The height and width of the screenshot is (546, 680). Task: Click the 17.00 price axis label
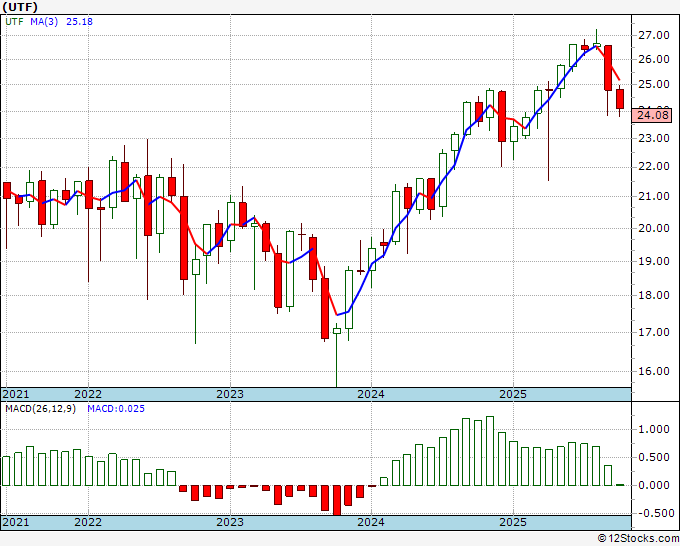(x=654, y=332)
